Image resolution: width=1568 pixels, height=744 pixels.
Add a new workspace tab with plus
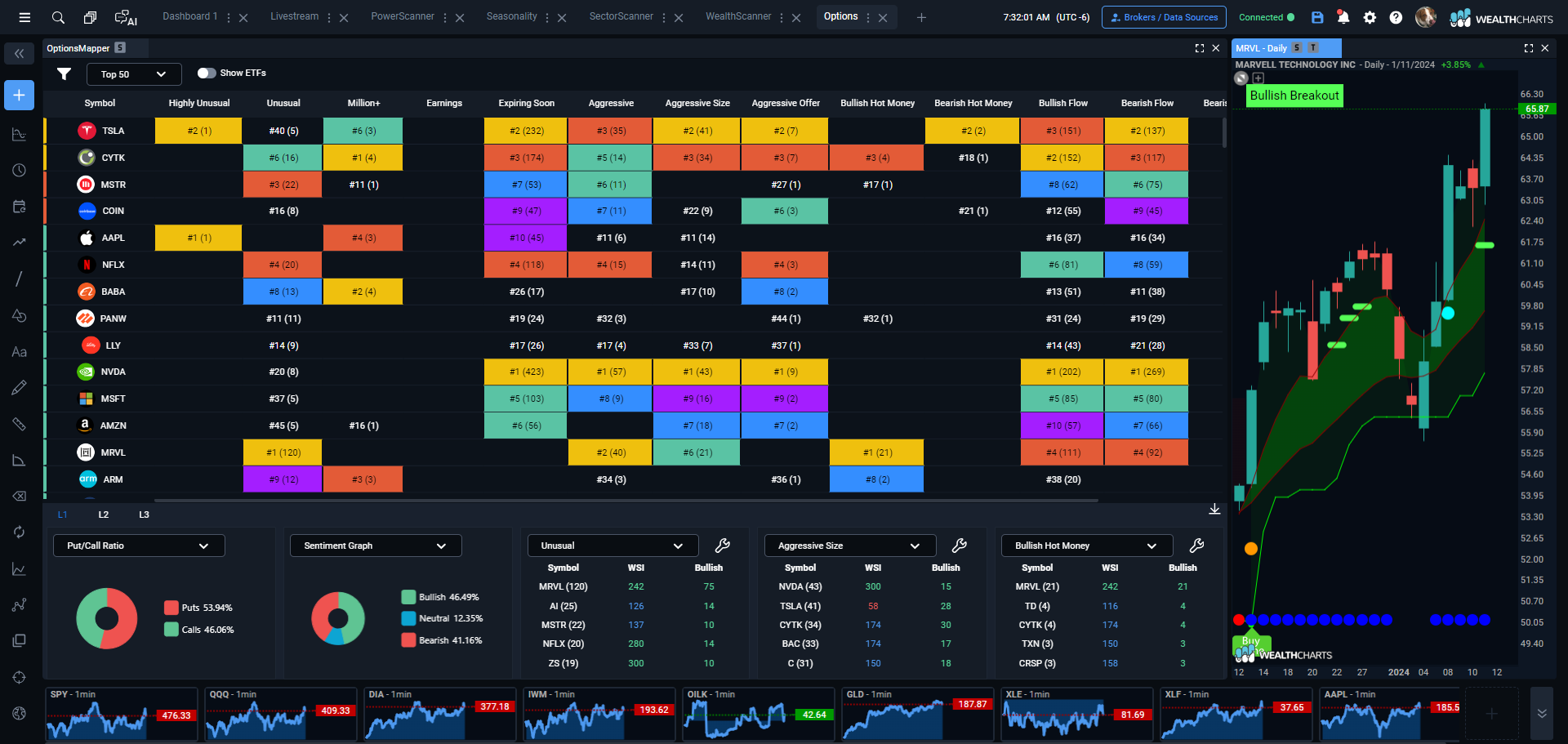click(x=921, y=17)
